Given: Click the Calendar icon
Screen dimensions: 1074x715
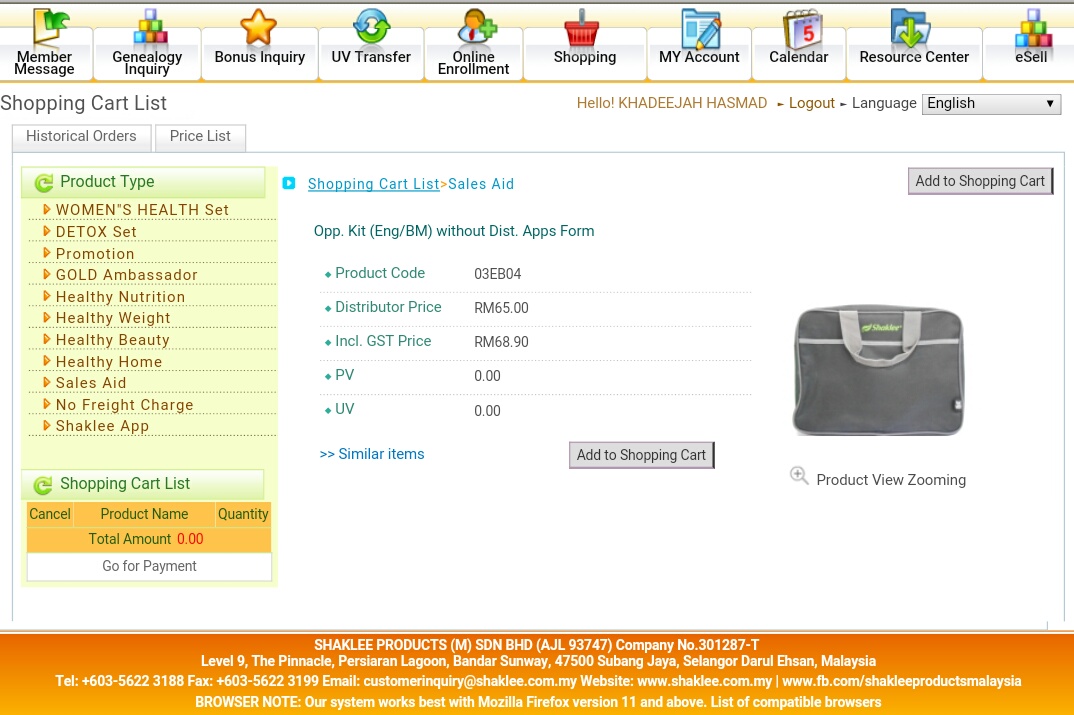Looking at the screenshot, I should pyautogui.click(x=802, y=28).
